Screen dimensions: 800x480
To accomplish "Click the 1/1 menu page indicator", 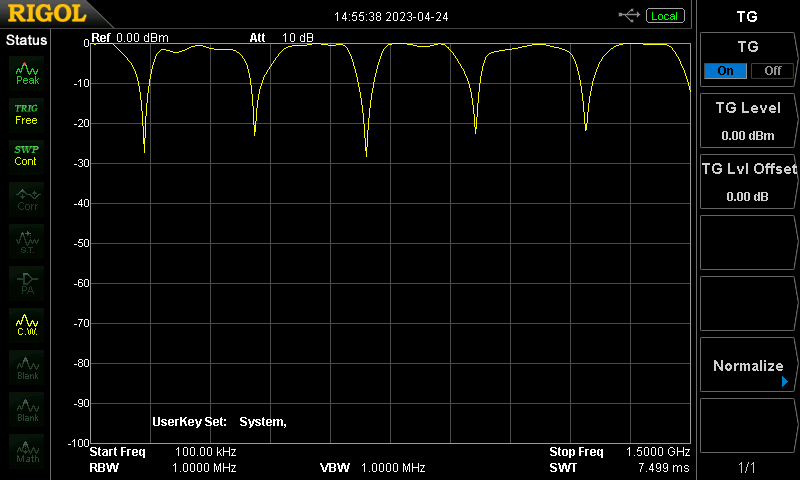I will pyautogui.click(x=747, y=467).
